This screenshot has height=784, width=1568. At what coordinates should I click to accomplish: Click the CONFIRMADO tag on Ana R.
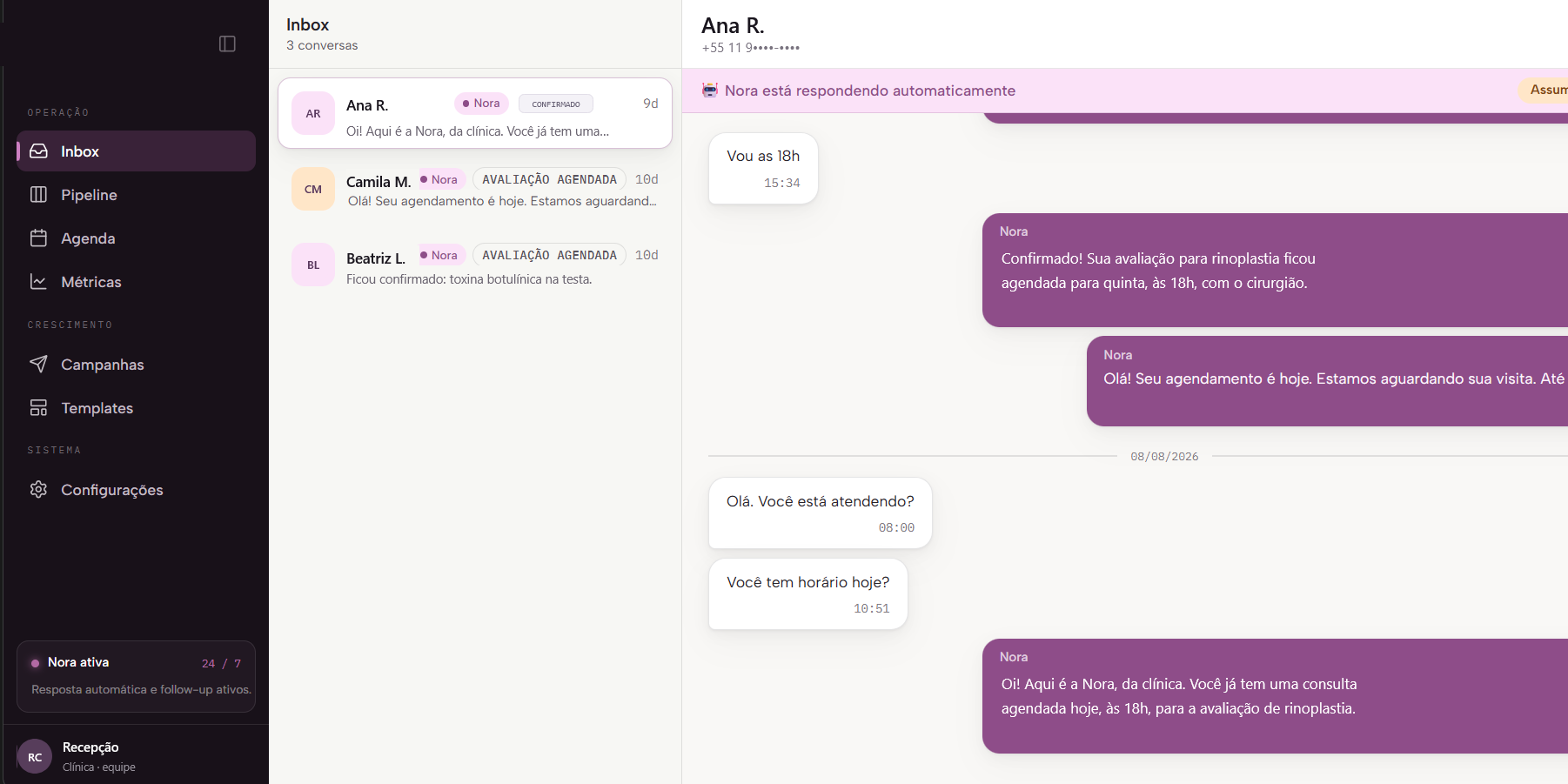click(x=556, y=104)
